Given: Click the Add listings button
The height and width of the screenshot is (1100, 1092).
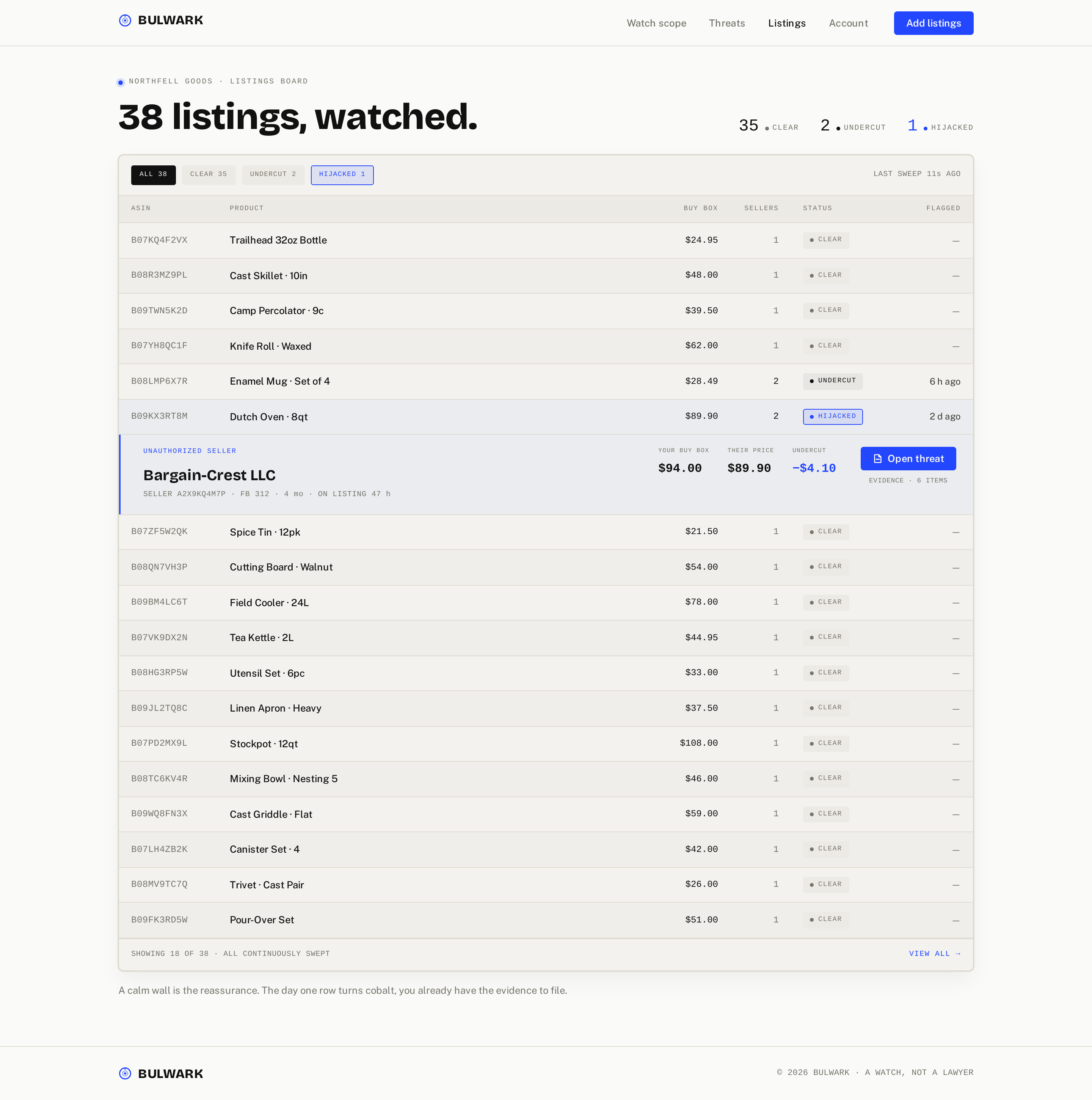Looking at the screenshot, I should pyautogui.click(x=933, y=24).
